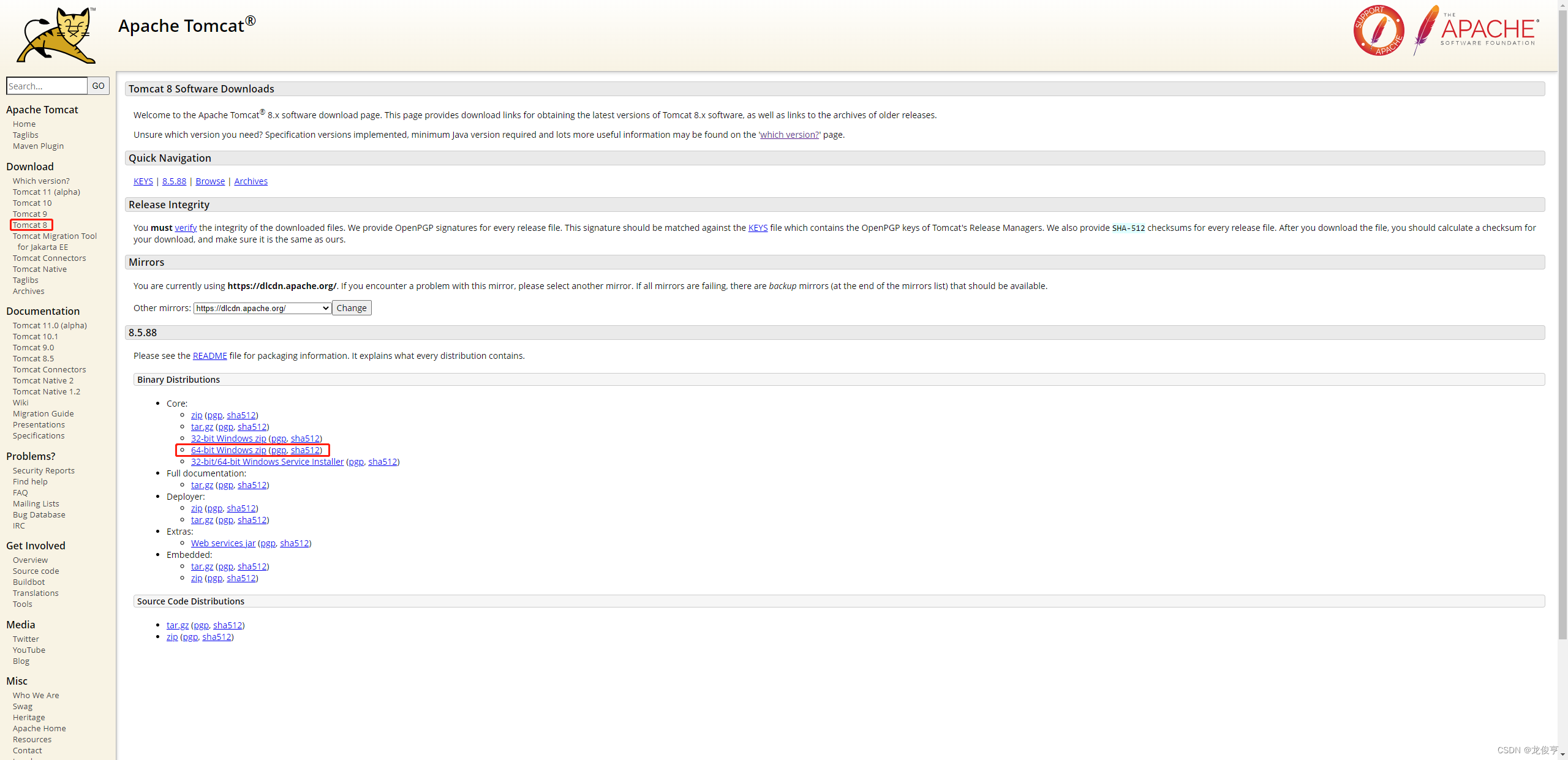Screen dimensions: 1568x760
Task: Open the Other mirrors dropdown
Action: coord(262,308)
